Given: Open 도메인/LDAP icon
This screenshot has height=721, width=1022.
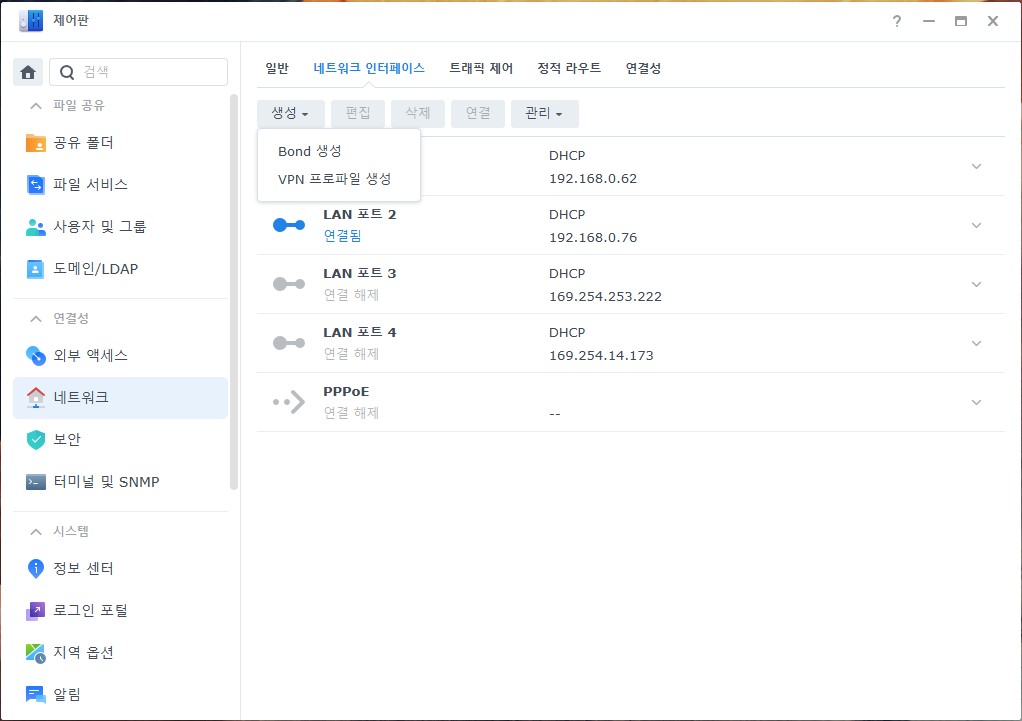Looking at the screenshot, I should pos(35,269).
